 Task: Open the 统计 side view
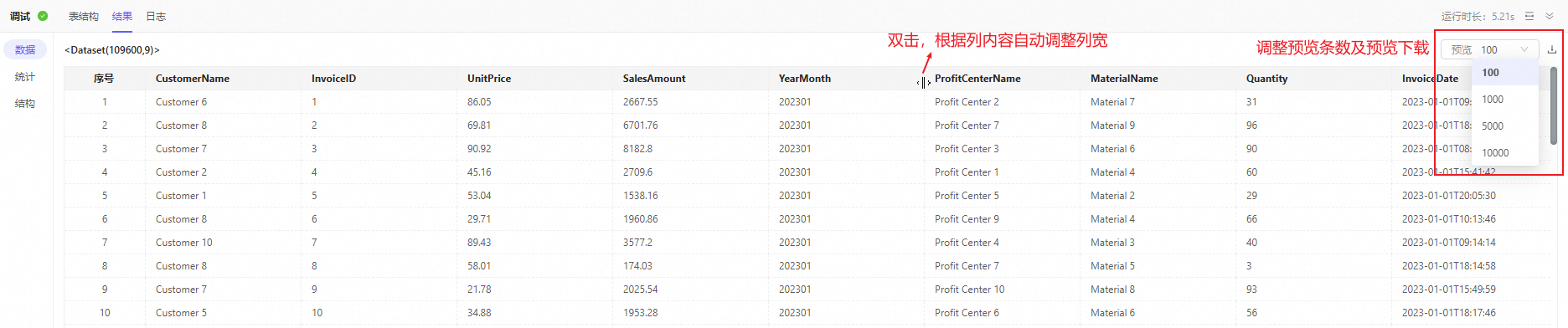coord(25,77)
